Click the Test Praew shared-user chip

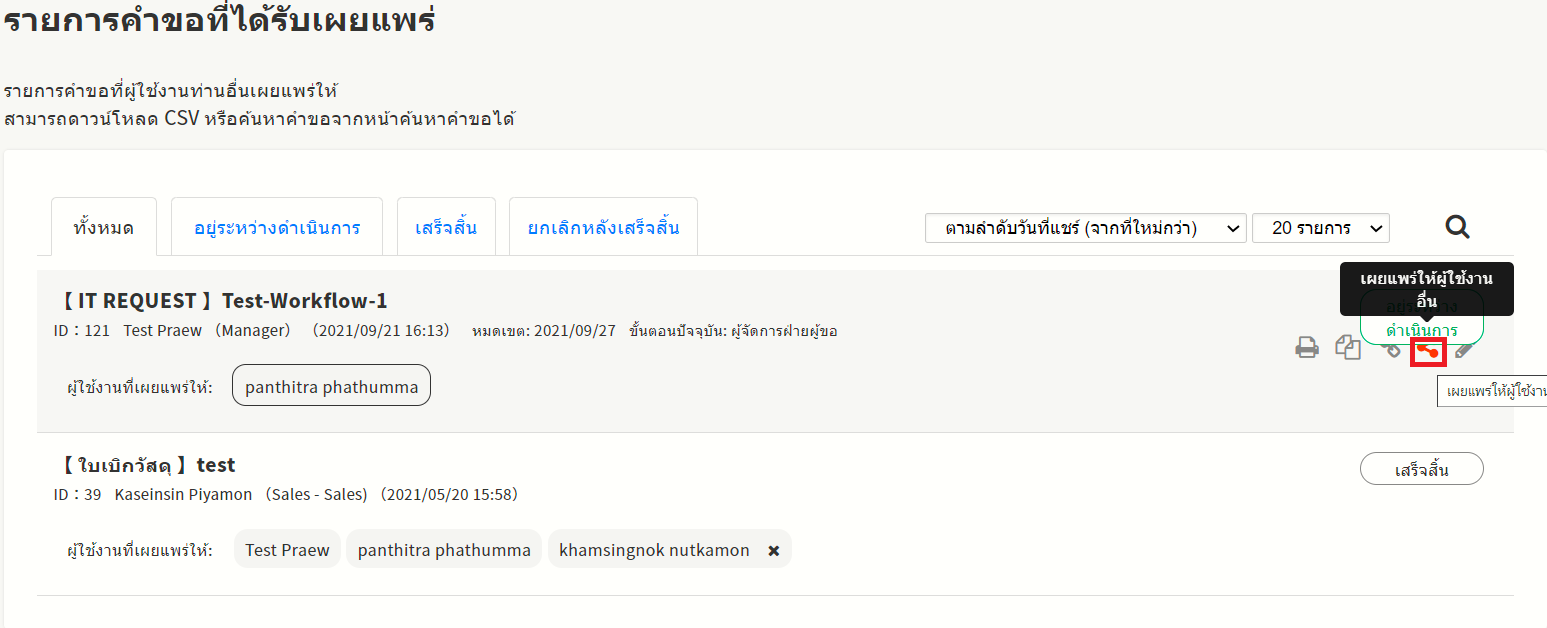(x=287, y=550)
